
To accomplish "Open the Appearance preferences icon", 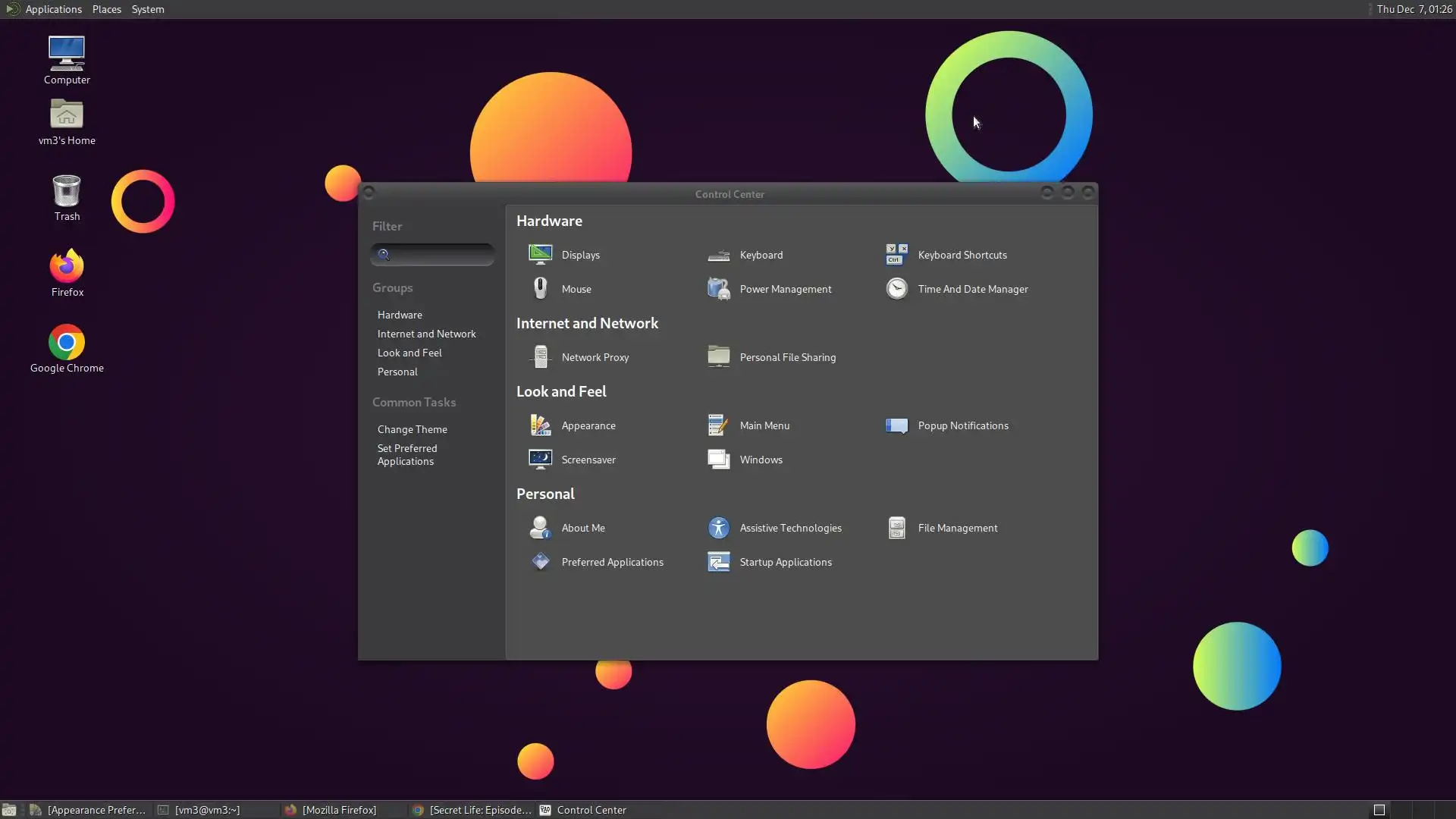I will point(541,425).
